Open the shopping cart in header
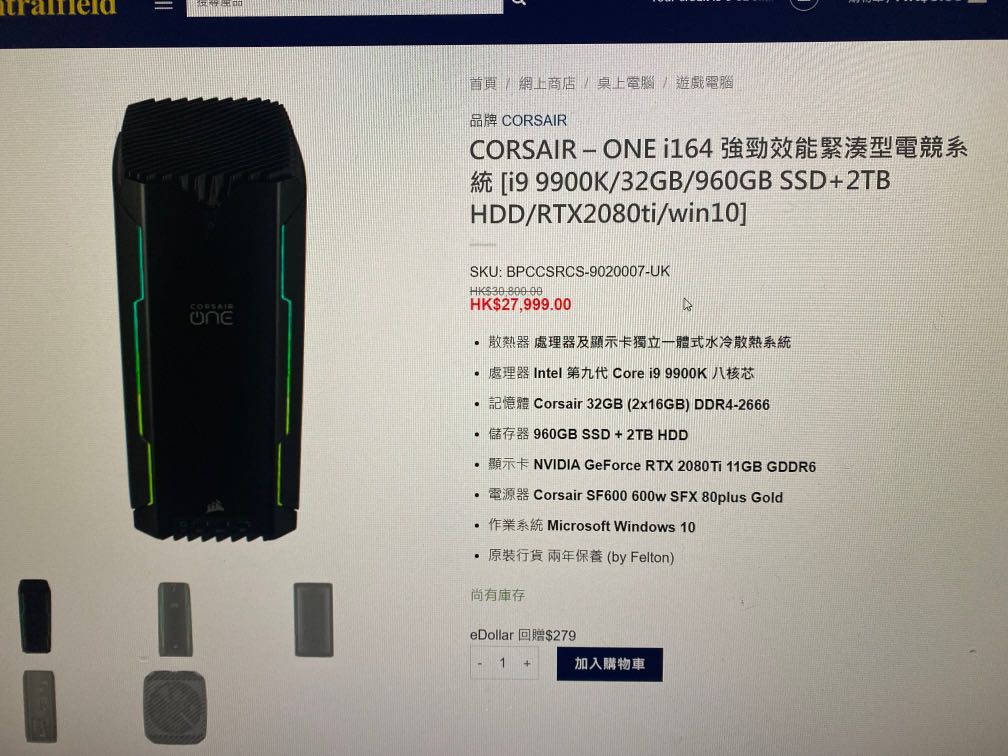This screenshot has width=1008, height=756. tap(917, 2)
